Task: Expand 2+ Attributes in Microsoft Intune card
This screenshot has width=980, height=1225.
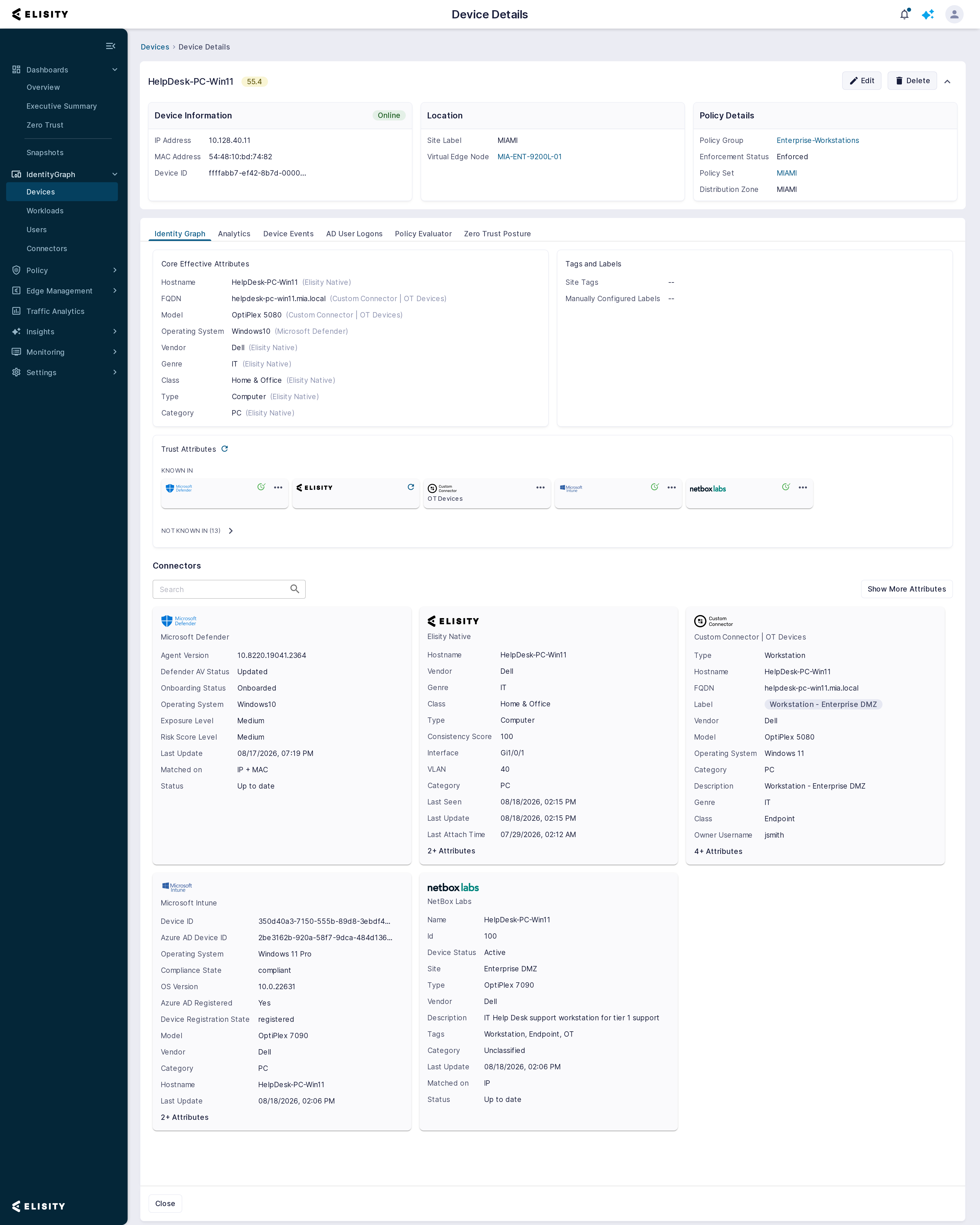Action: (x=185, y=1117)
